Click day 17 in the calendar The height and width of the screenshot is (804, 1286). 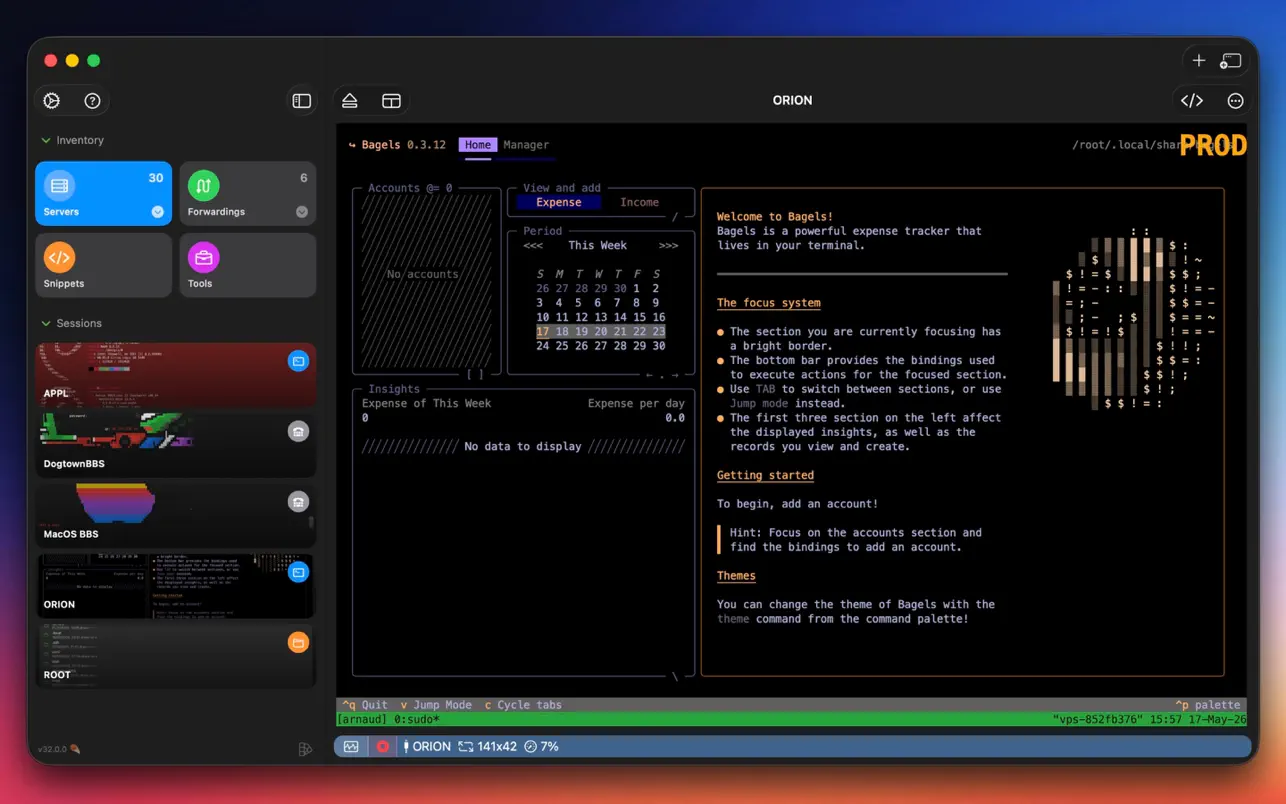point(543,331)
